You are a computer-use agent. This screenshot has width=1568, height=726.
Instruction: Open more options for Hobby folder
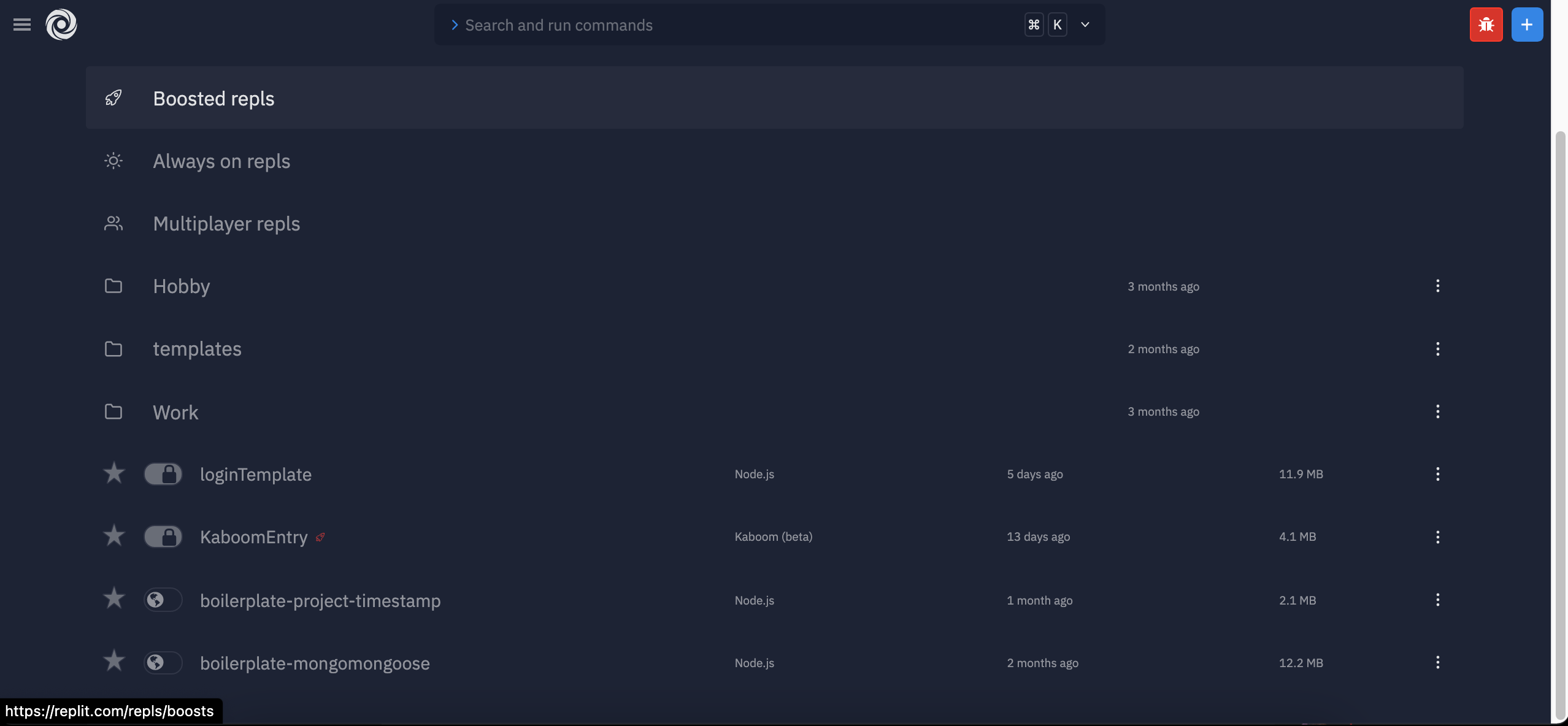click(1437, 286)
